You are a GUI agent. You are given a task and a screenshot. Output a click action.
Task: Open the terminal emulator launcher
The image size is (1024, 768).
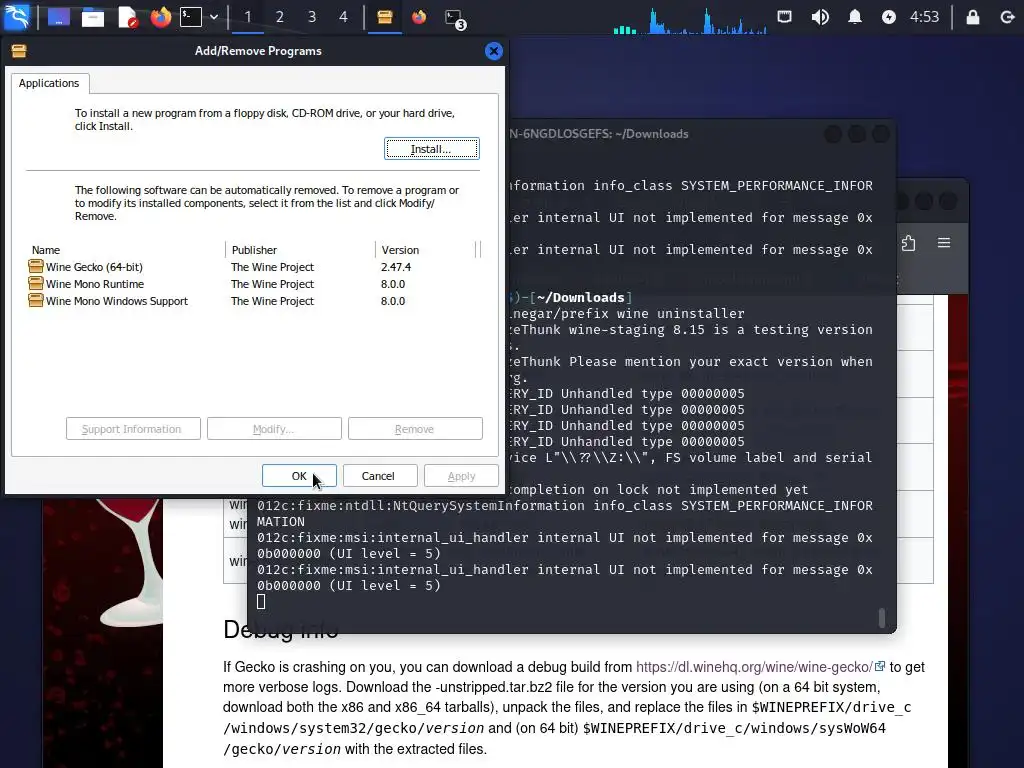191,17
